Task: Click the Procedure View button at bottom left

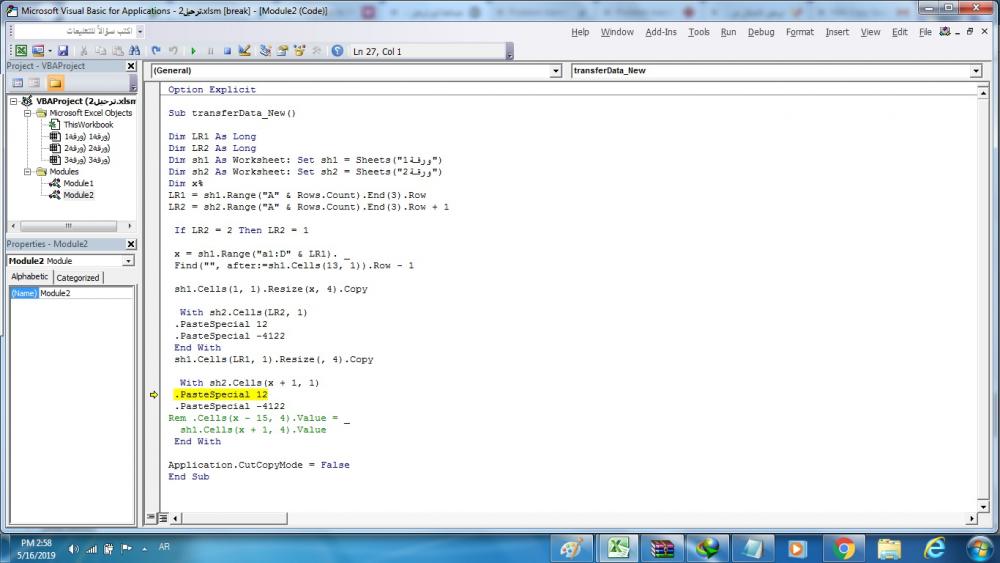Action: [x=151, y=518]
